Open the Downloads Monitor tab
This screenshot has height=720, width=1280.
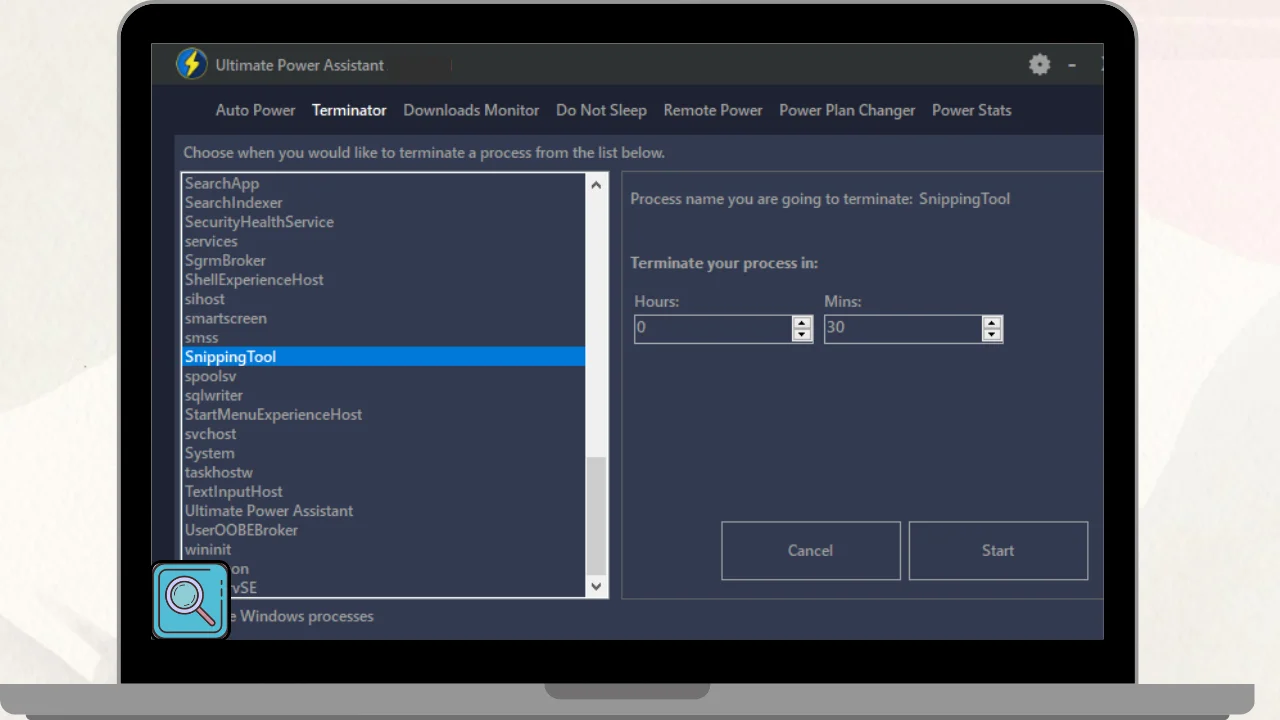(x=471, y=110)
